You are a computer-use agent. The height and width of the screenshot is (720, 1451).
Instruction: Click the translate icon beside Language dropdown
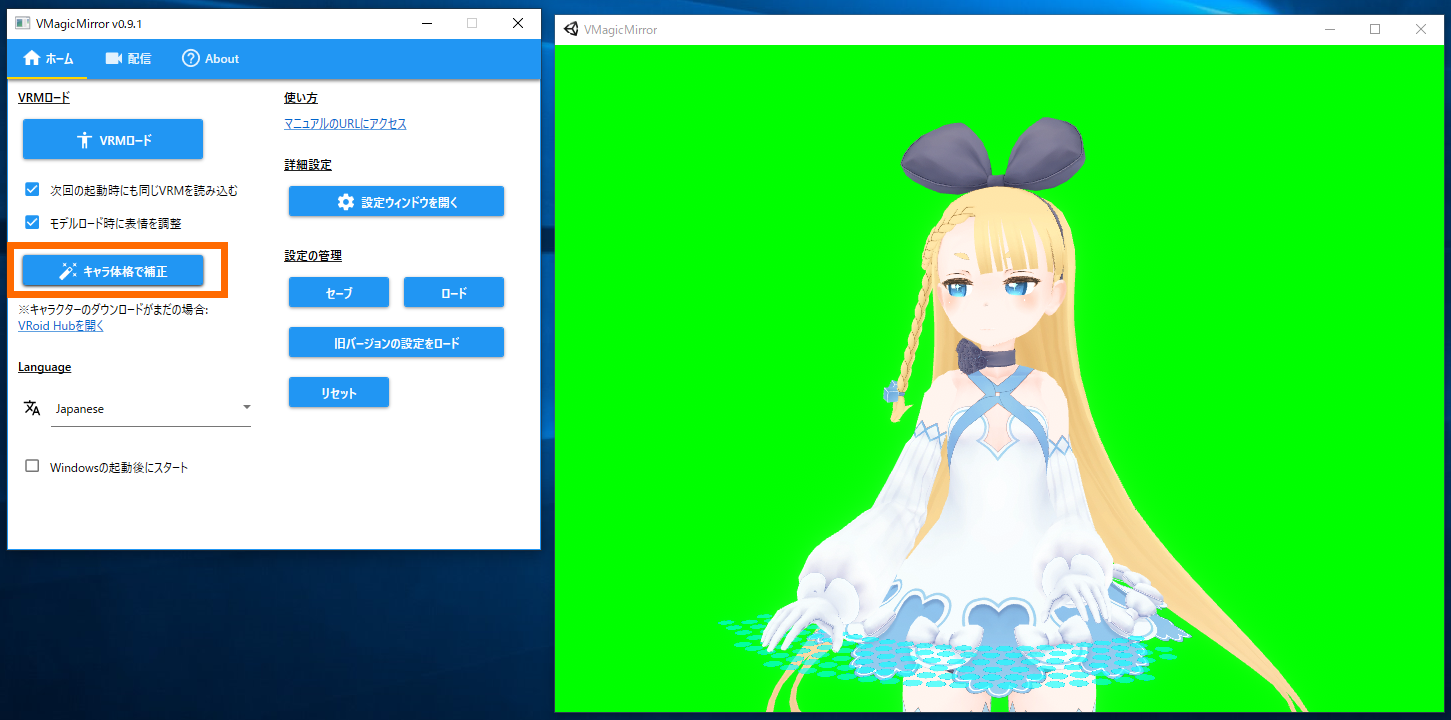click(x=32, y=408)
